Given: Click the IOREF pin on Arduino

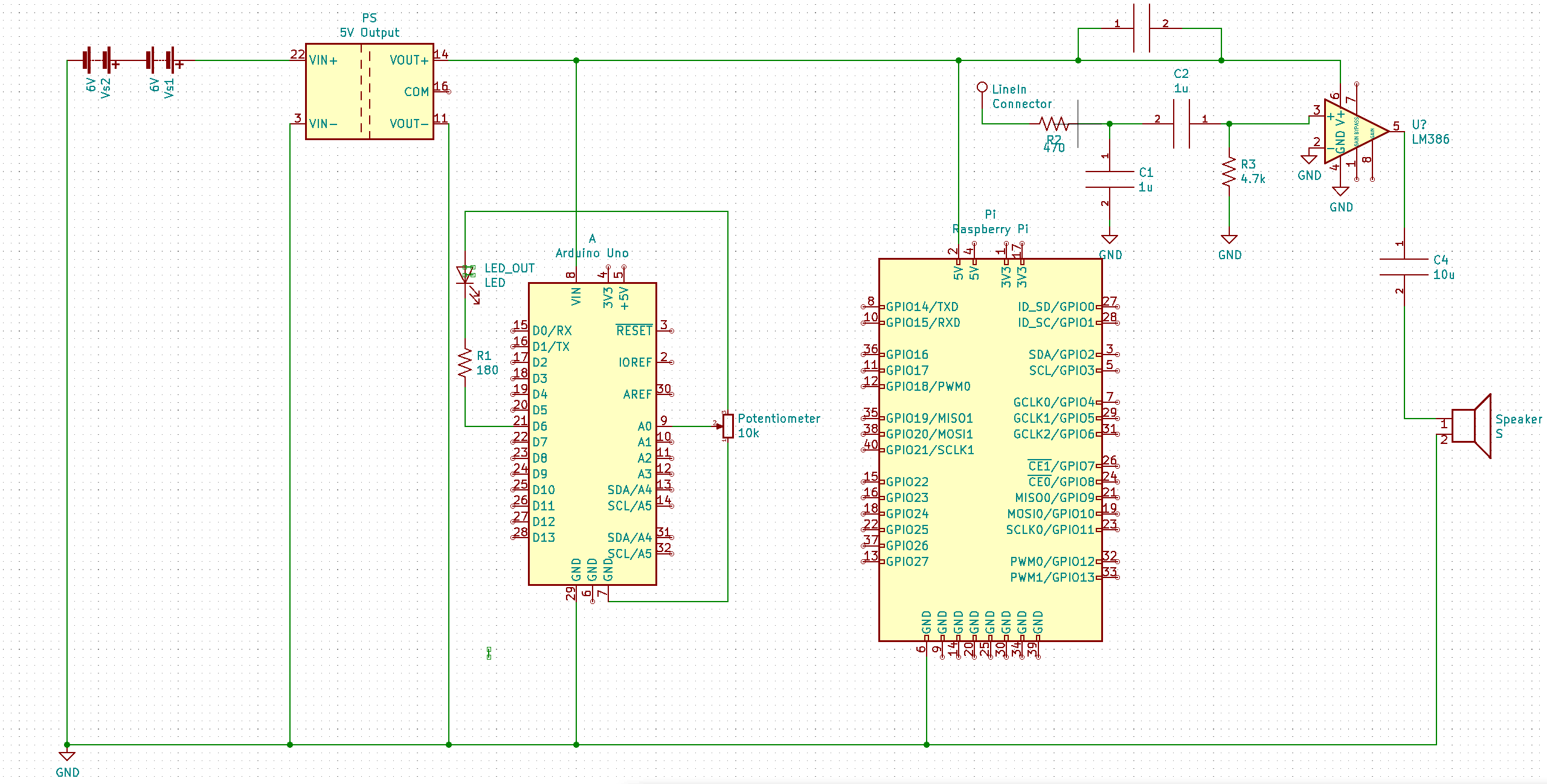Looking at the screenshot, I should click(635, 362).
